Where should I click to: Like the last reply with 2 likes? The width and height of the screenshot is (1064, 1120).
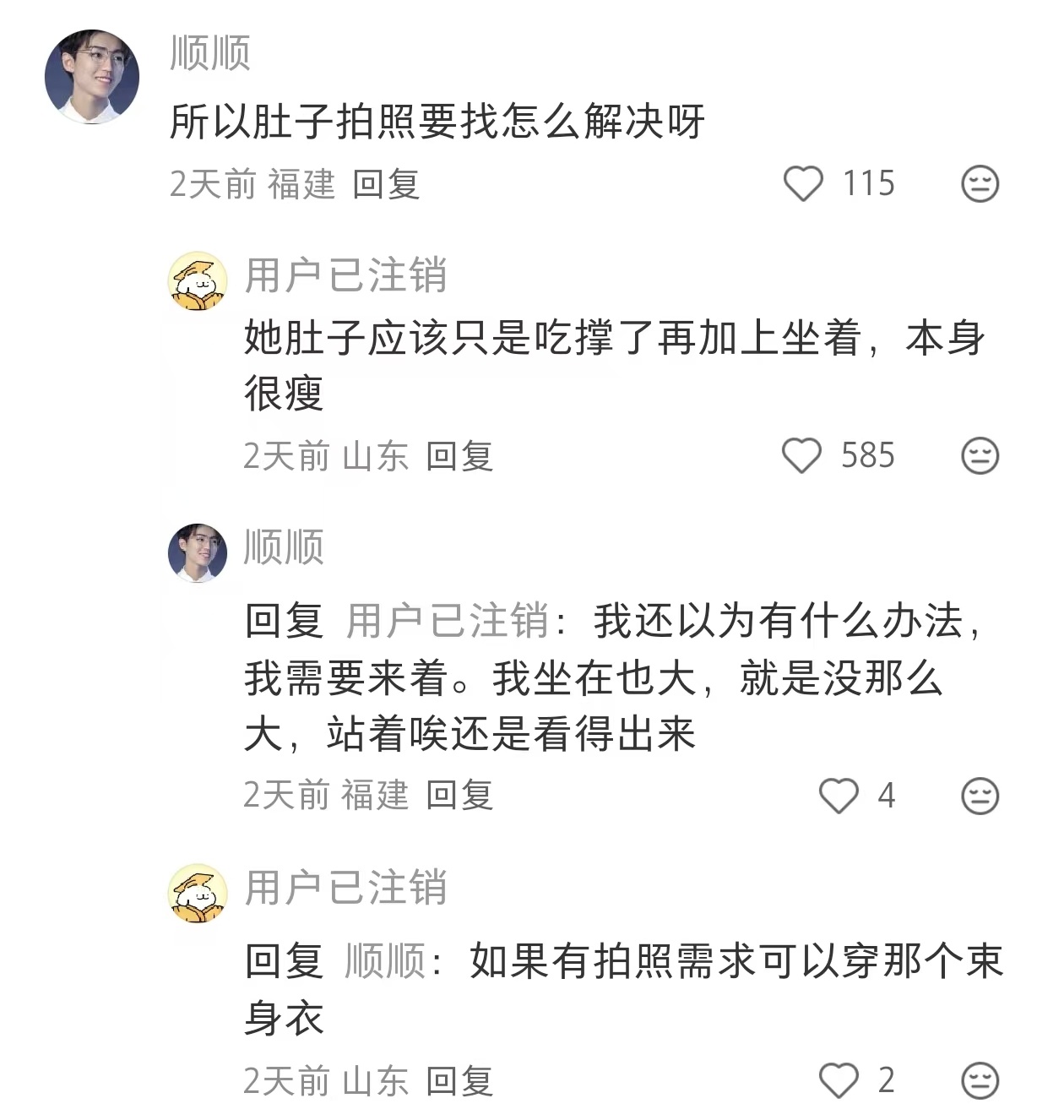(839, 1081)
